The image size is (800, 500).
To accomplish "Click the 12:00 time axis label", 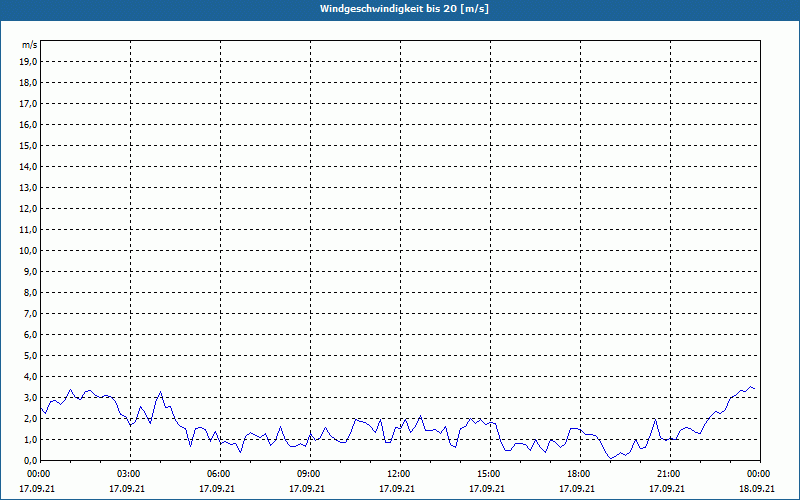I will 399,474.
